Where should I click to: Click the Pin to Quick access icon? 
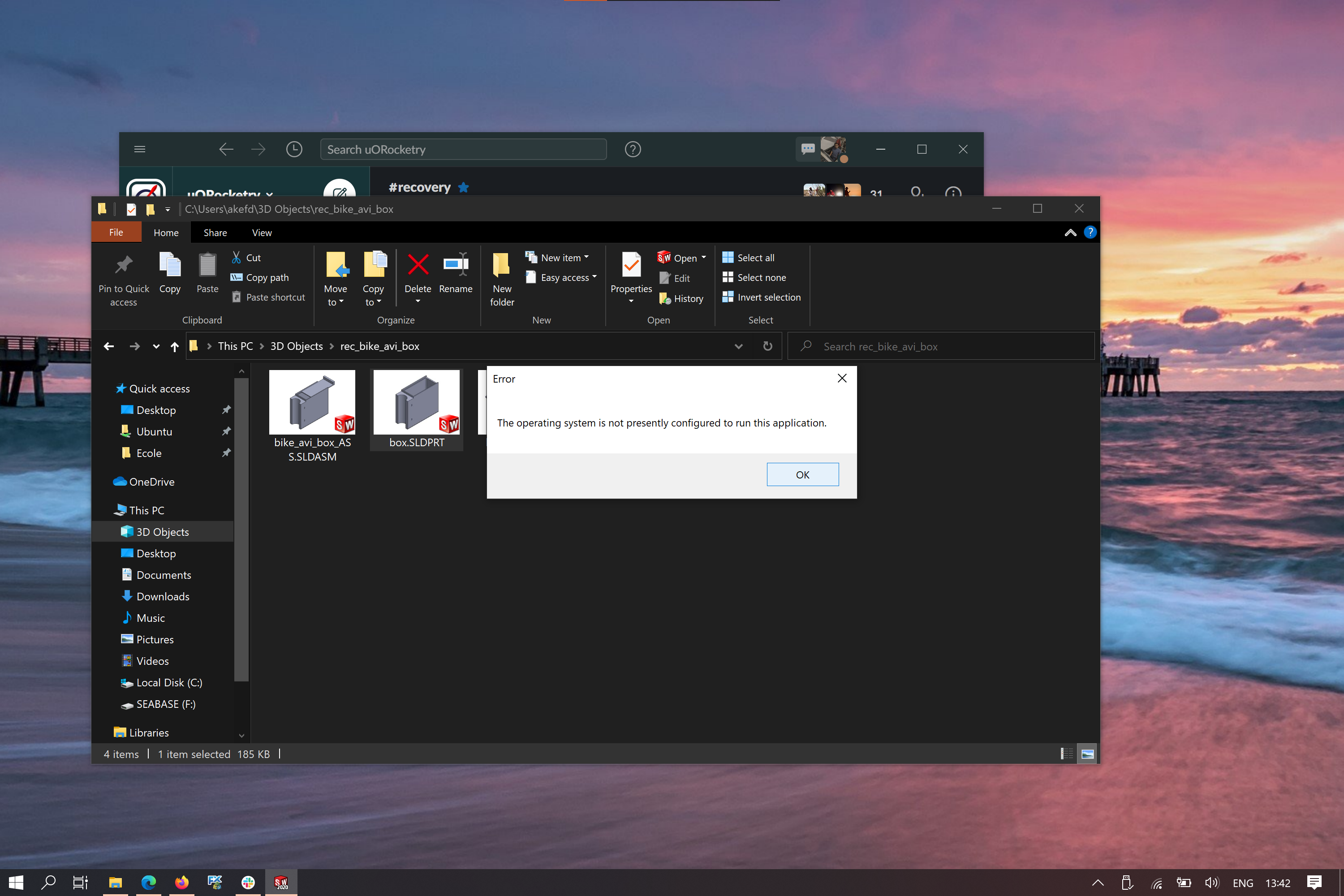[124, 265]
